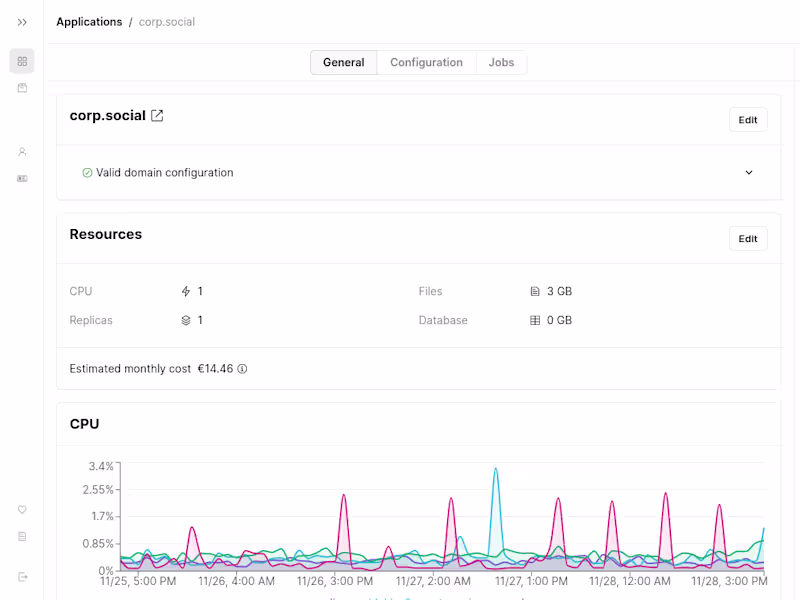
Task: Click the heart favorites icon in sidebar
Action: point(21,509)
